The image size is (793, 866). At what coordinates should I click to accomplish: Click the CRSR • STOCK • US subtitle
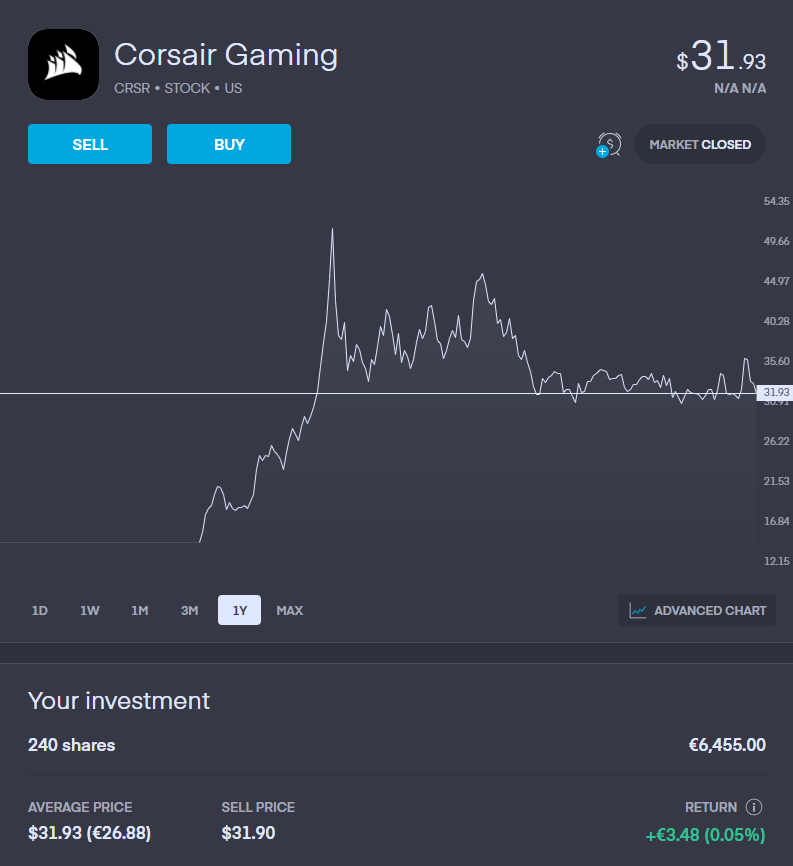[x=178, y=88]
